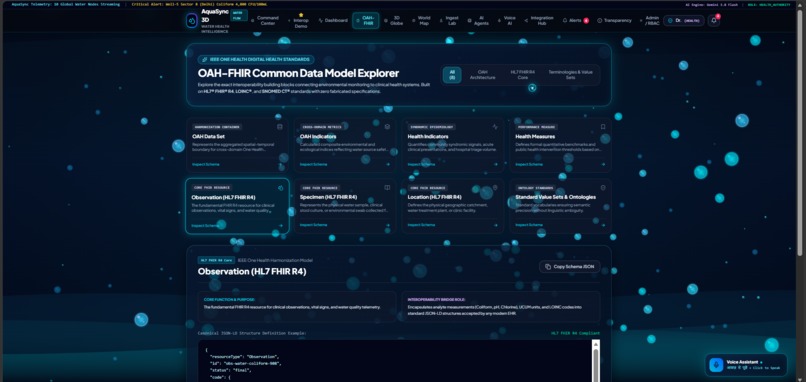Click the arrow on Standard Value Sets card
This screenshot has height=382, width=806.
603,225
